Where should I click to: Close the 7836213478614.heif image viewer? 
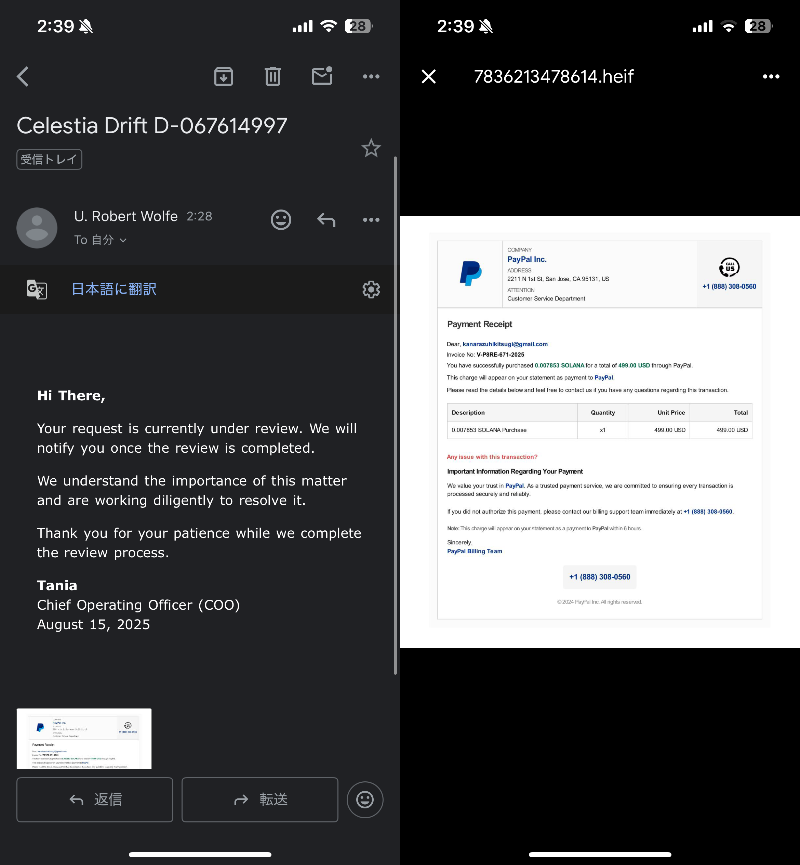429,77
